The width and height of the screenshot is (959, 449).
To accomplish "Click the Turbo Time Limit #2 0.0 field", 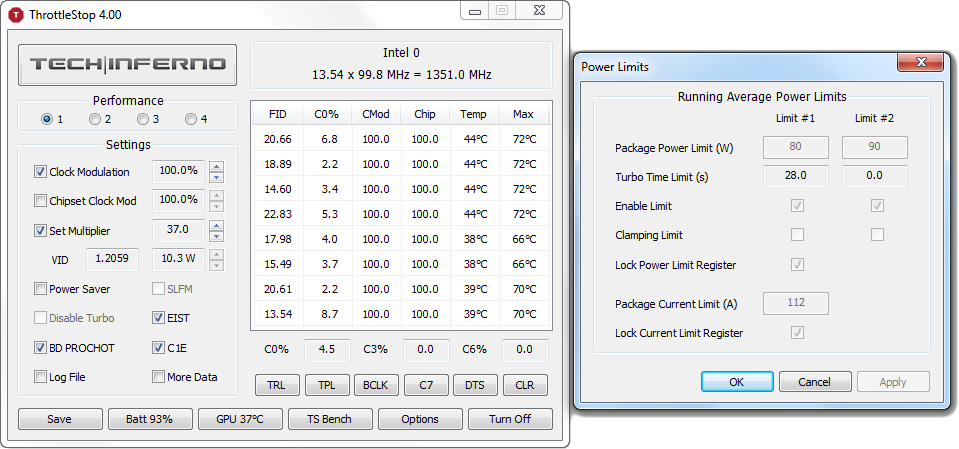I will coord(875,176).
